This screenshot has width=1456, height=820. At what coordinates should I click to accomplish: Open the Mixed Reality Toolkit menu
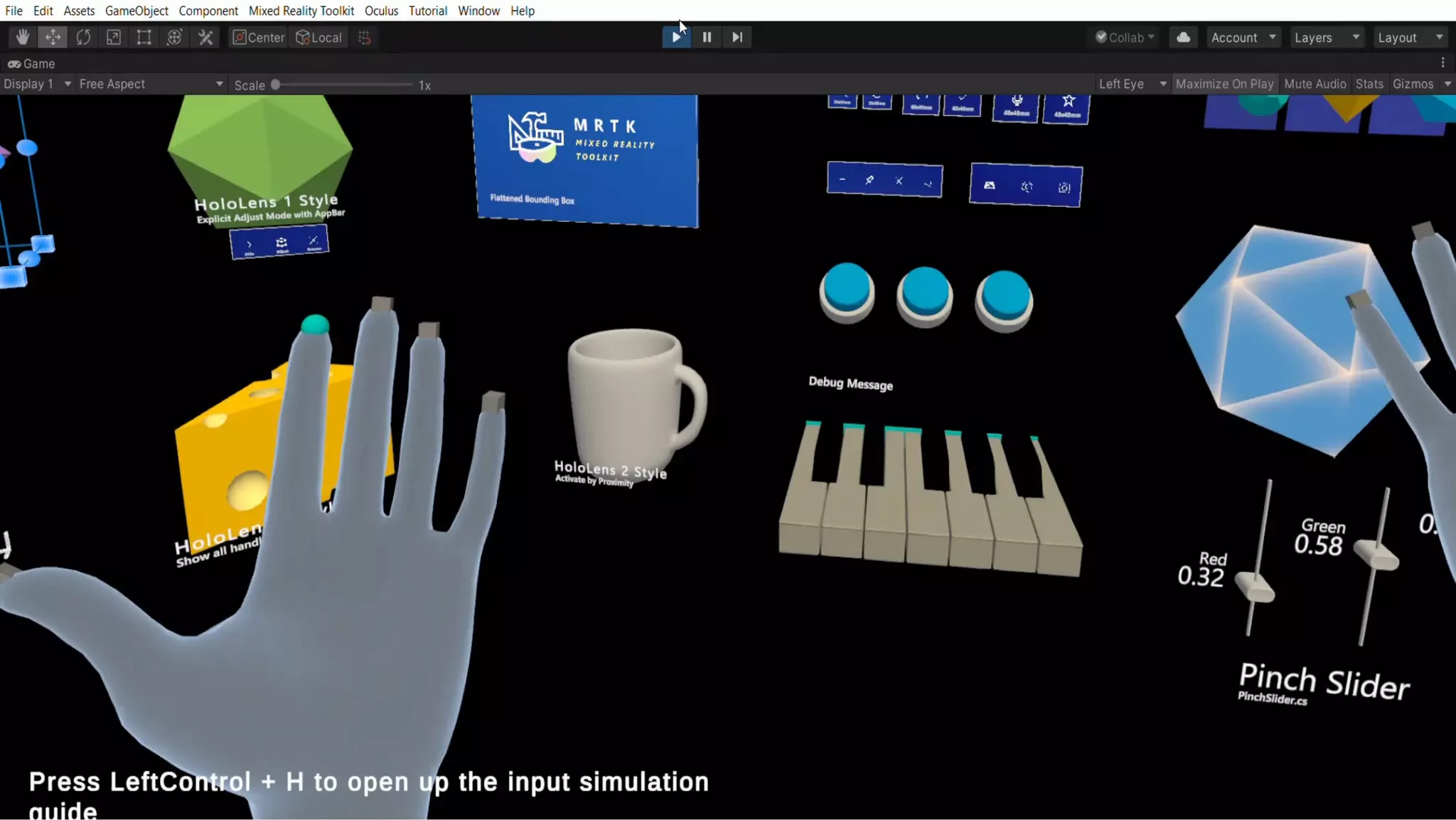(301, 11)
